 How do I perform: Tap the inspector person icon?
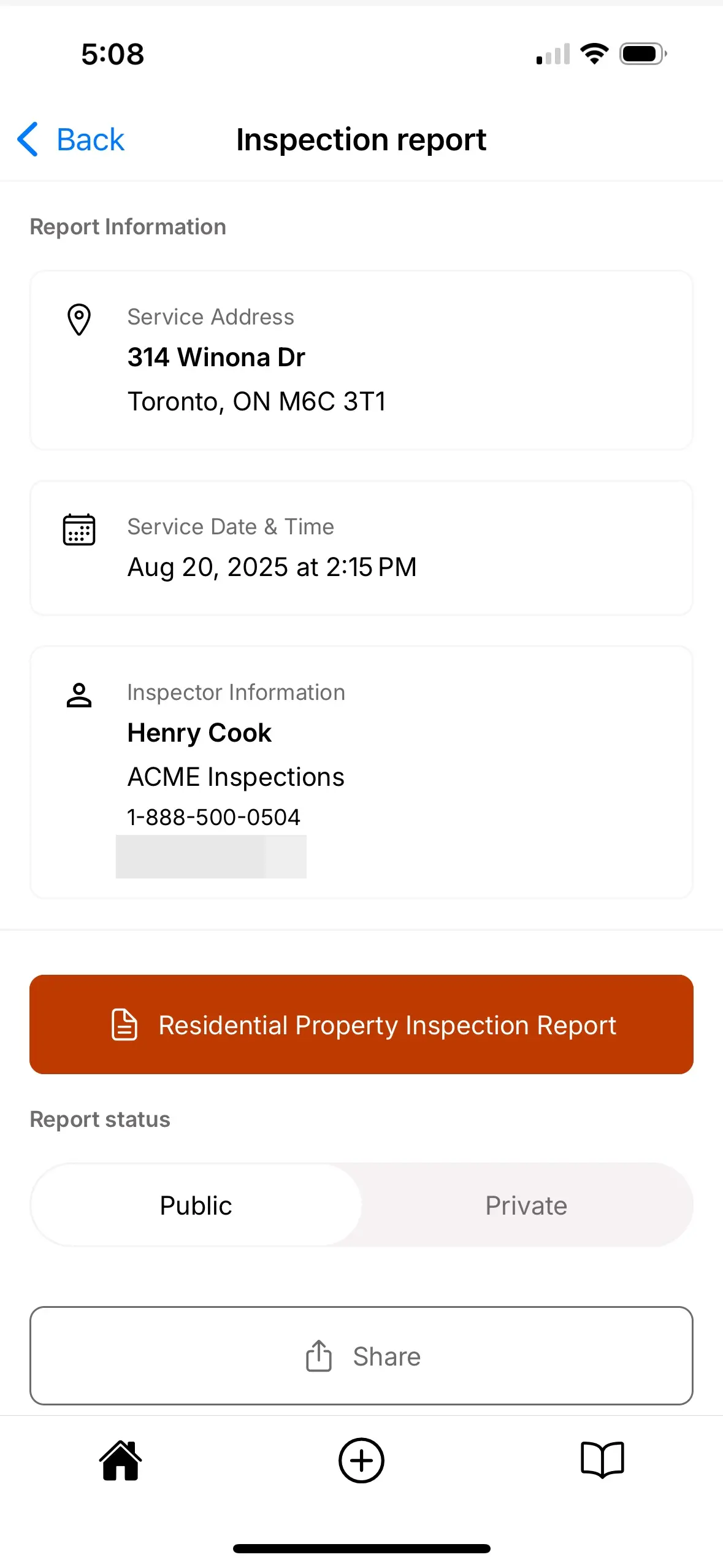click(78, 695)
